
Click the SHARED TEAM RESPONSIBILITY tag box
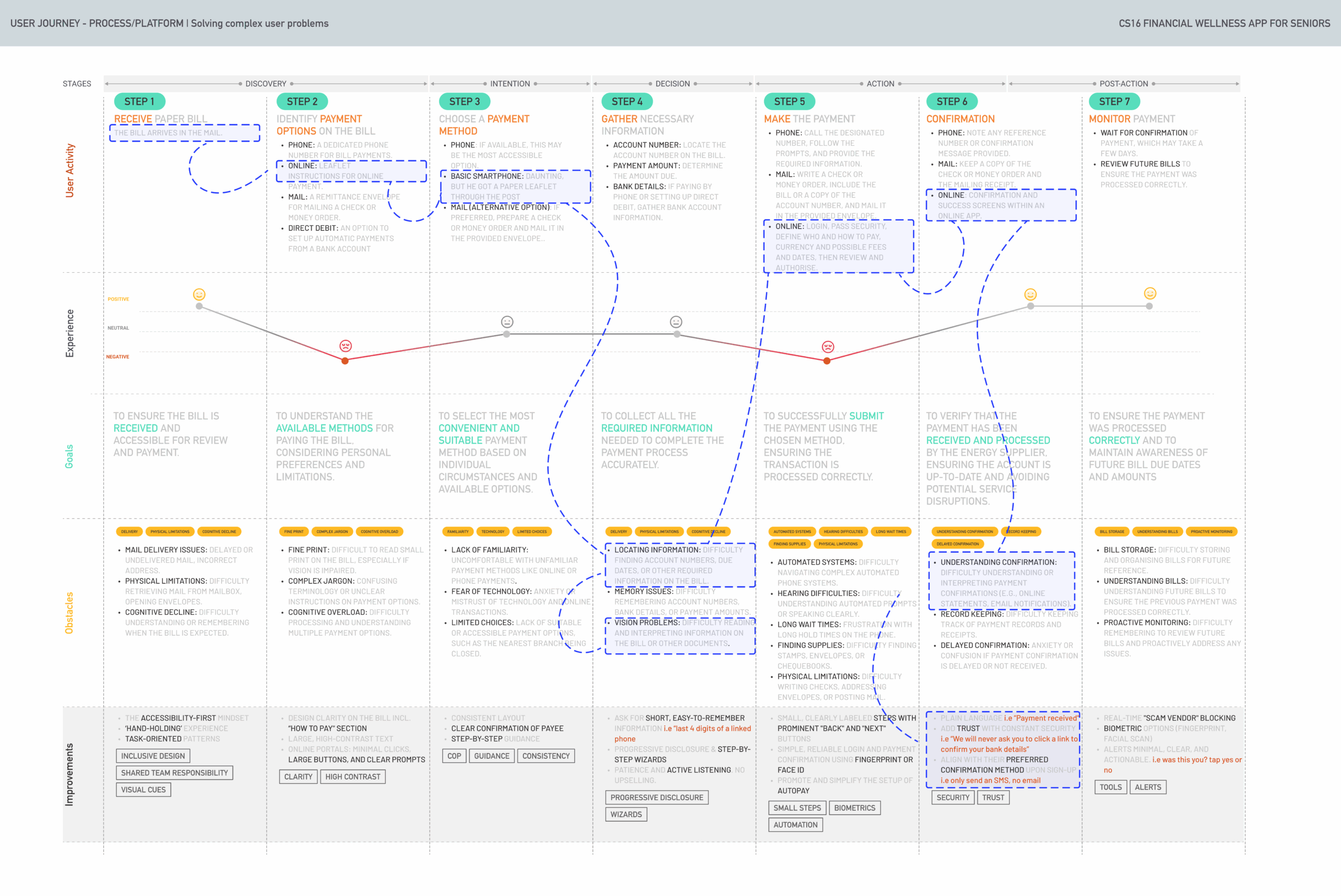[x=174, y=772]
